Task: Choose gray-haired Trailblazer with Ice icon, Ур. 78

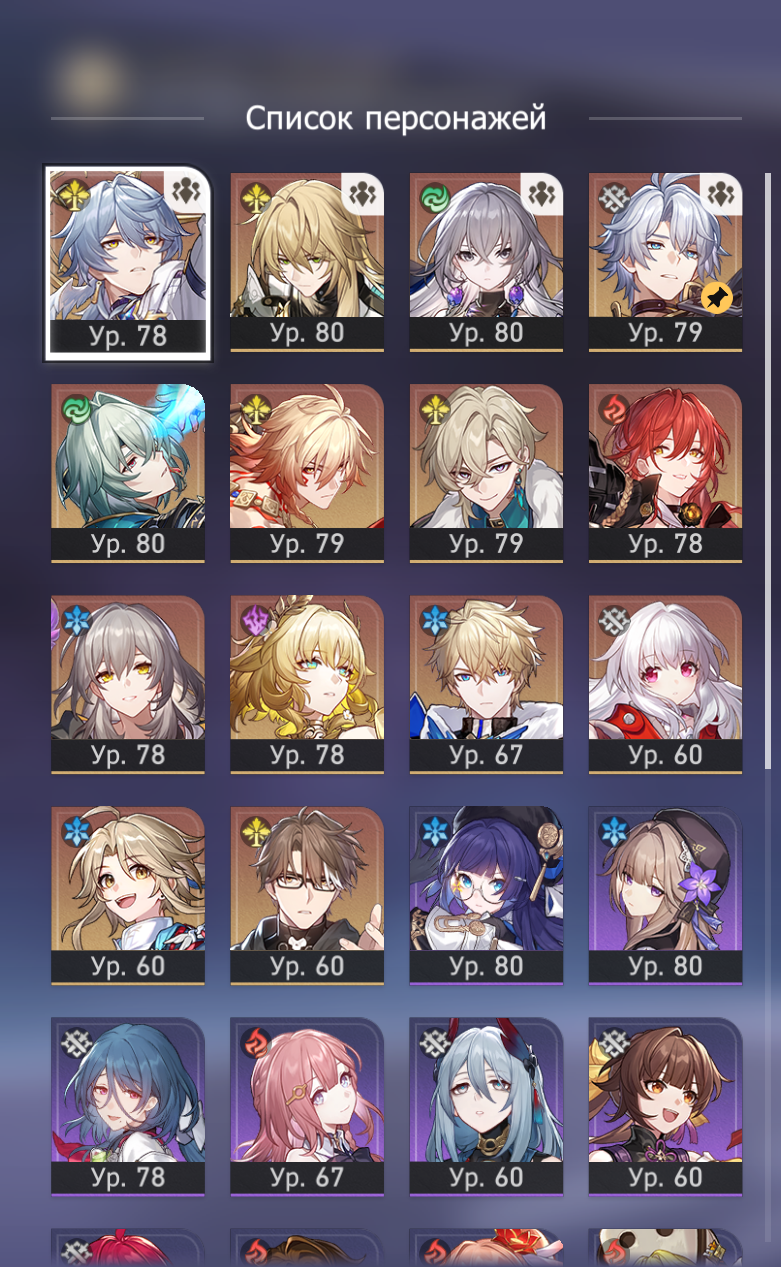Action: 128,684
